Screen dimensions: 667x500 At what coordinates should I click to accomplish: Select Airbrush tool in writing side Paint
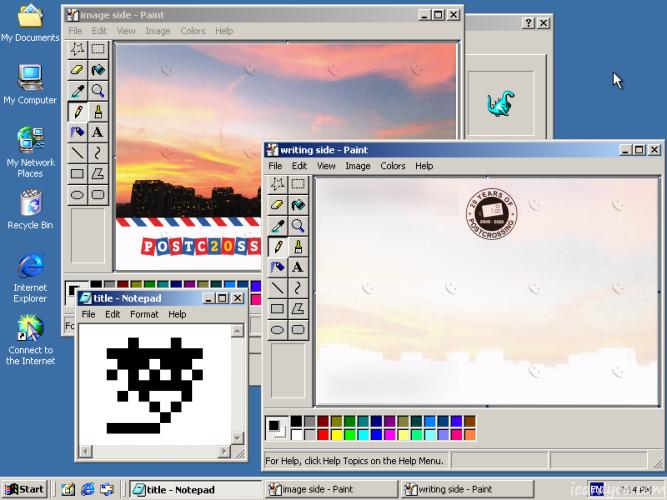(x=277, y=267)
